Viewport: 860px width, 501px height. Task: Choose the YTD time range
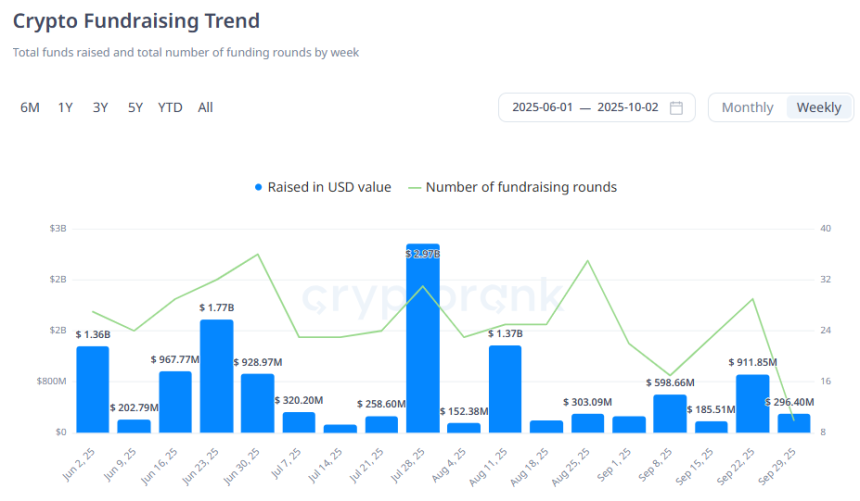coord(170,108)
